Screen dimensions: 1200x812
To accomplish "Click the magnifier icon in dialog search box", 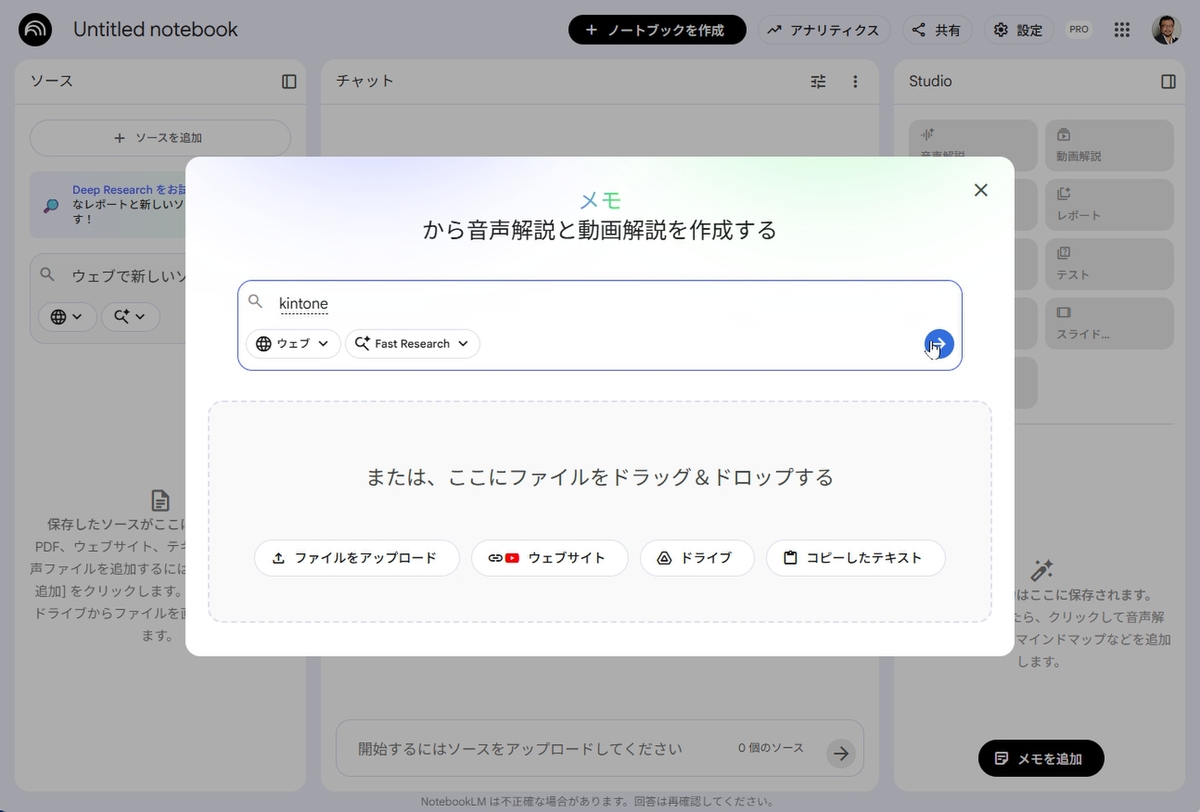I will point(256,301).
